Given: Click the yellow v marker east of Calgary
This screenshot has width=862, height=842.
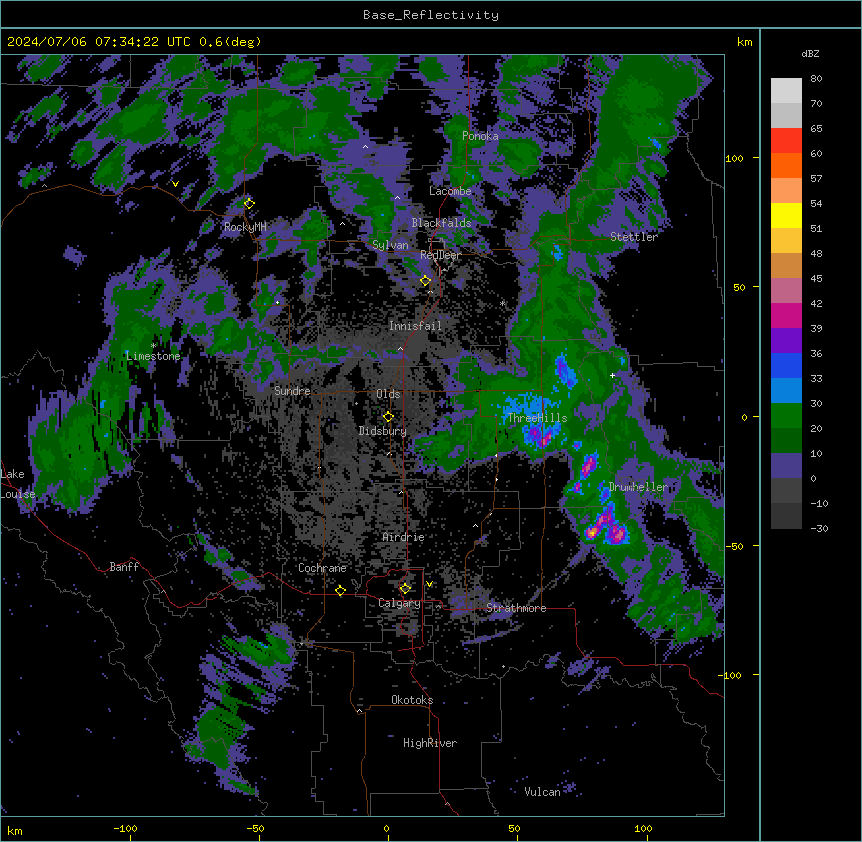Looking at the screenshot, I should click(429, 584).
